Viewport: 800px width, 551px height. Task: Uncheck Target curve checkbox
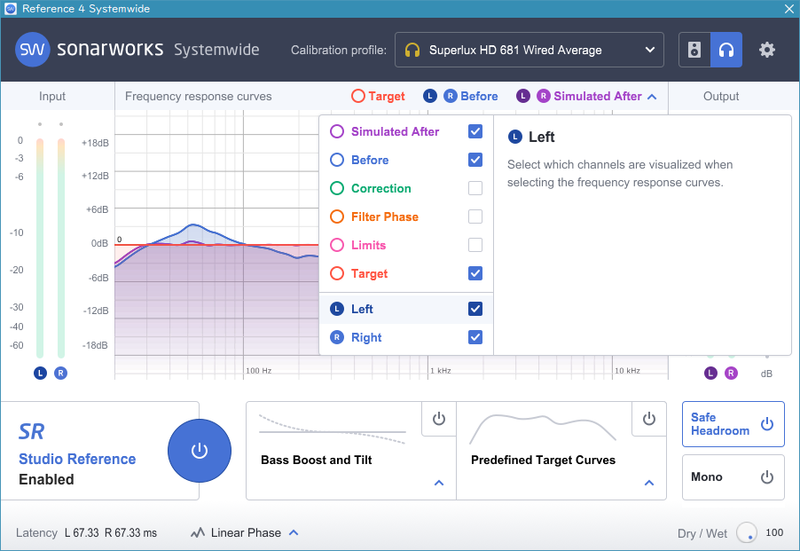(475, 273)
